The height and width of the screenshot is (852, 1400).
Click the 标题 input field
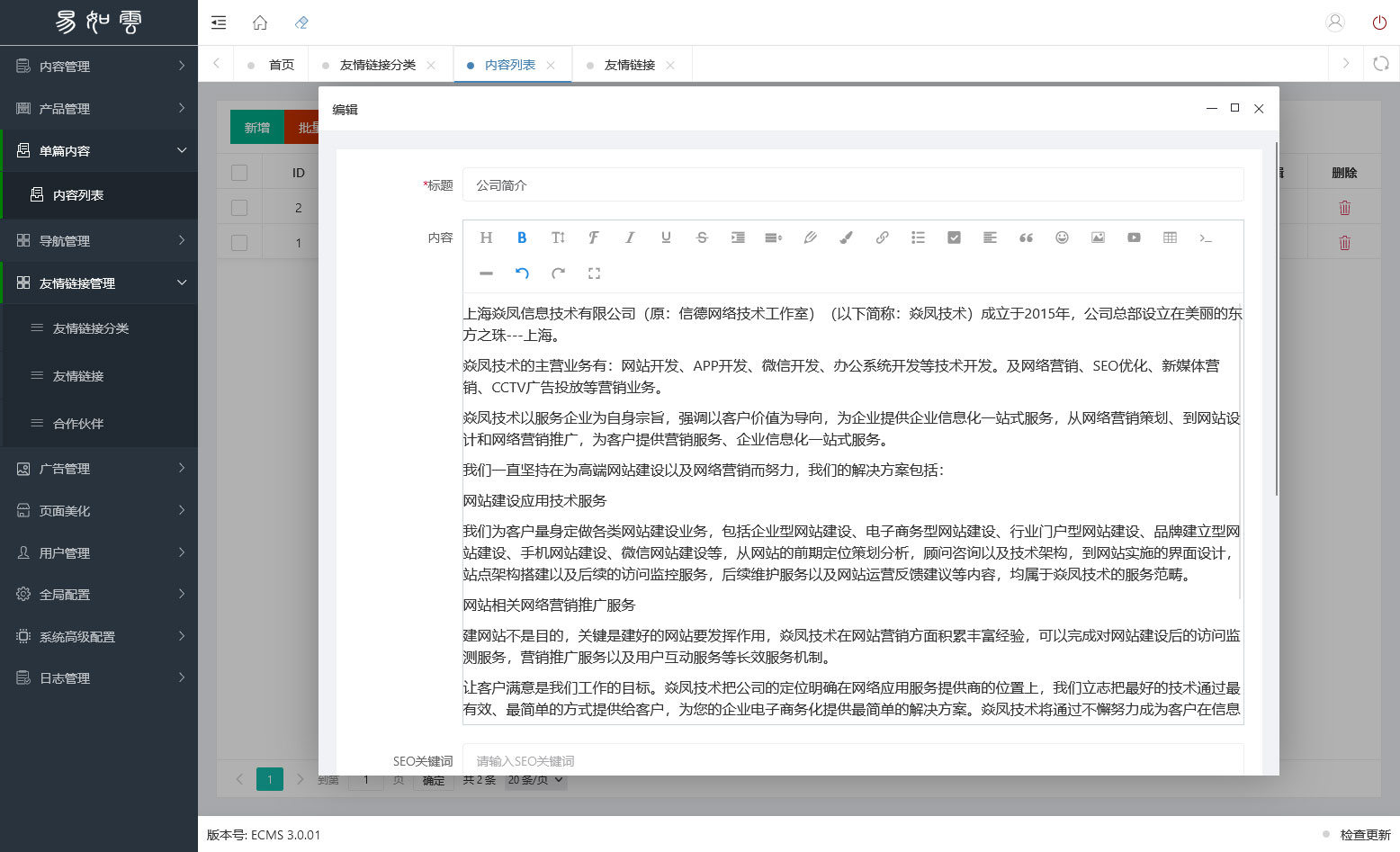(853, 185)
